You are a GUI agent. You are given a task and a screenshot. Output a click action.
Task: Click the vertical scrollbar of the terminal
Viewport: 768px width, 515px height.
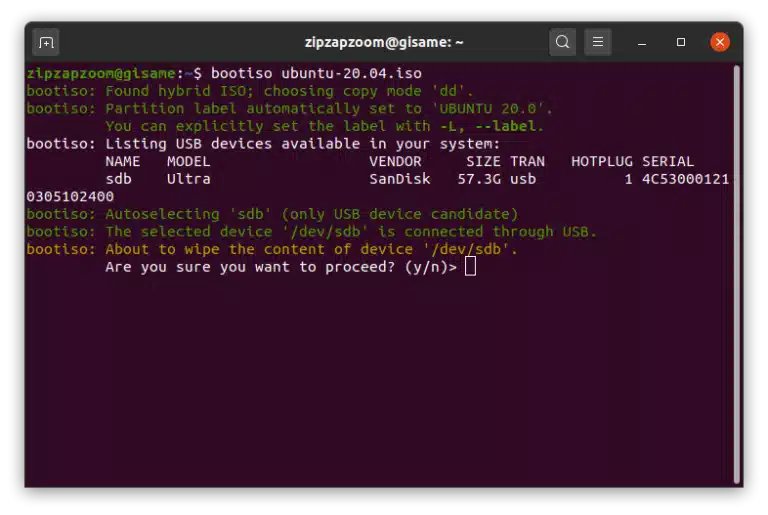pyautogui.click(x=737, y=274)
